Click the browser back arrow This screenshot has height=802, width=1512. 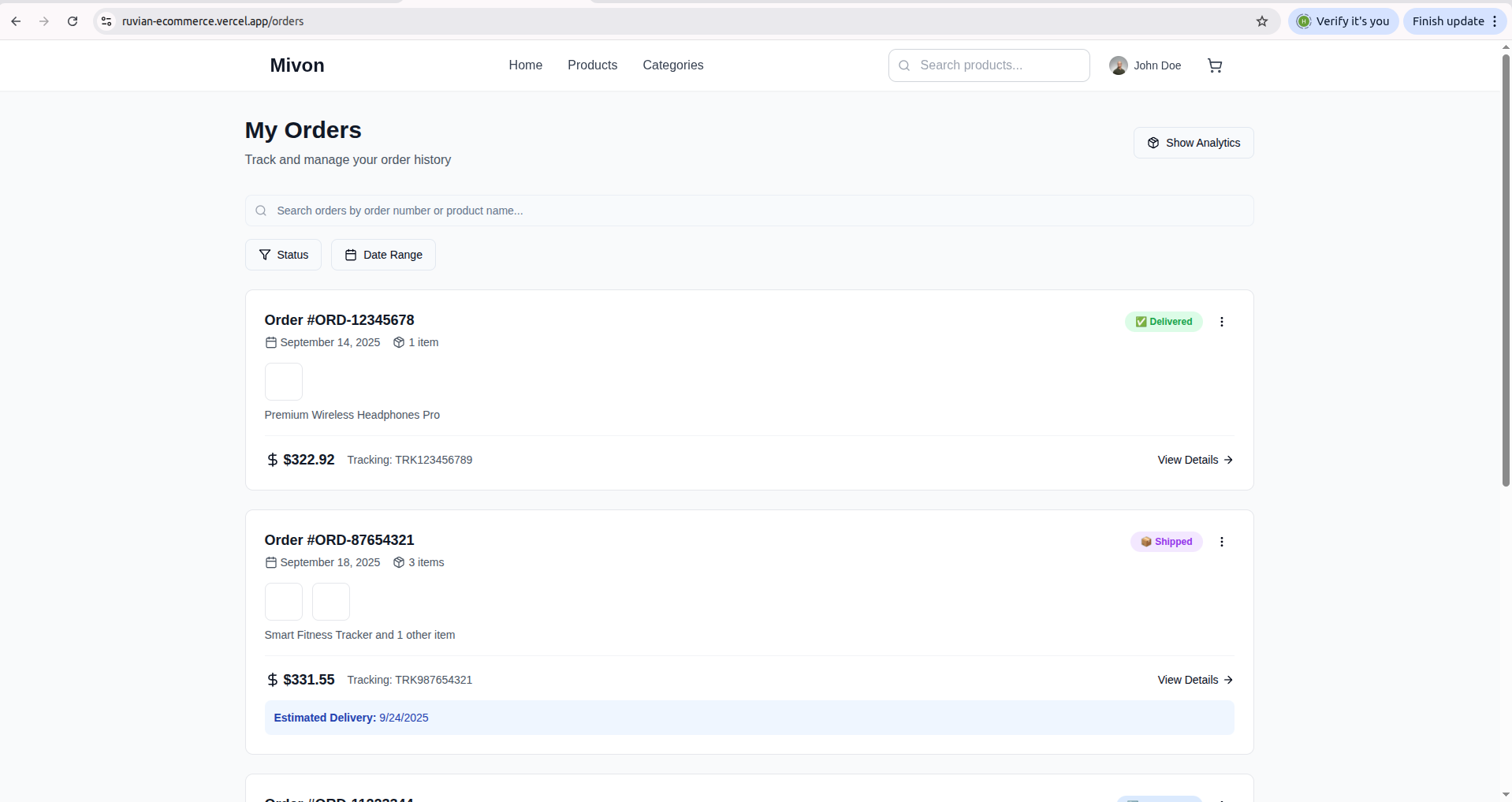16,21
